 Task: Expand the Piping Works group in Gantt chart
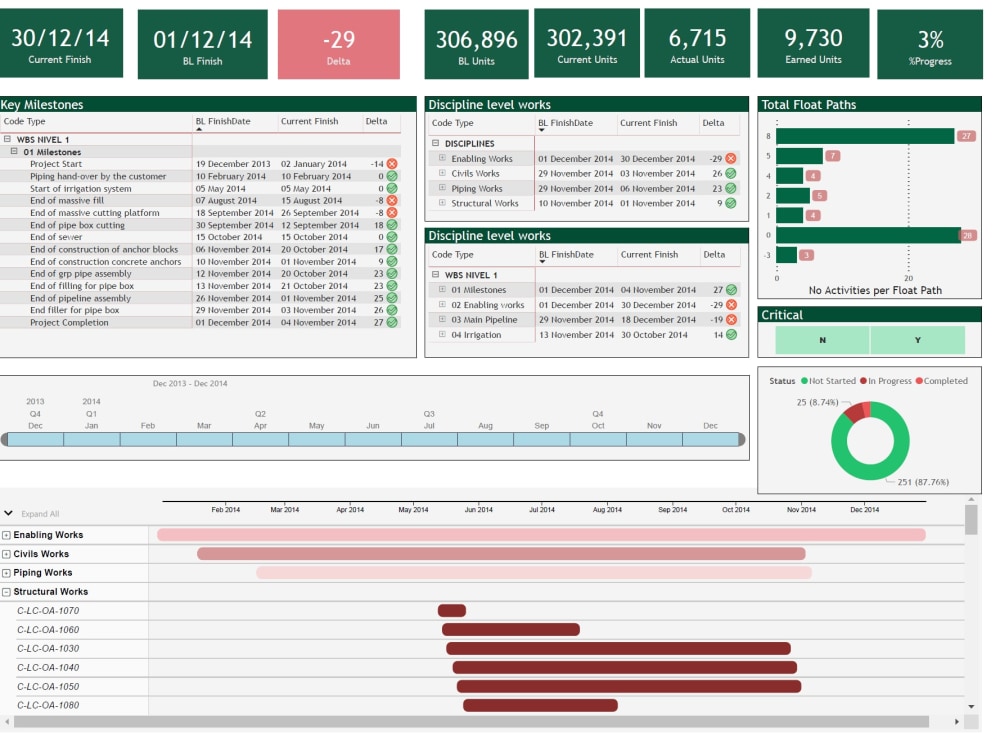[x=6, y=573]
